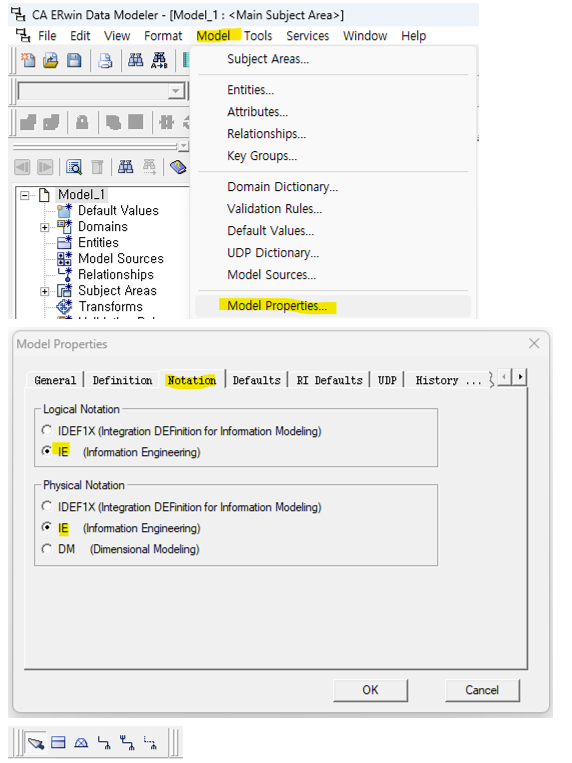This screenshot has width=572, height=763.
Task: Choose UDP Dictionary... menu entry
Action: click(x=273, y=253)
